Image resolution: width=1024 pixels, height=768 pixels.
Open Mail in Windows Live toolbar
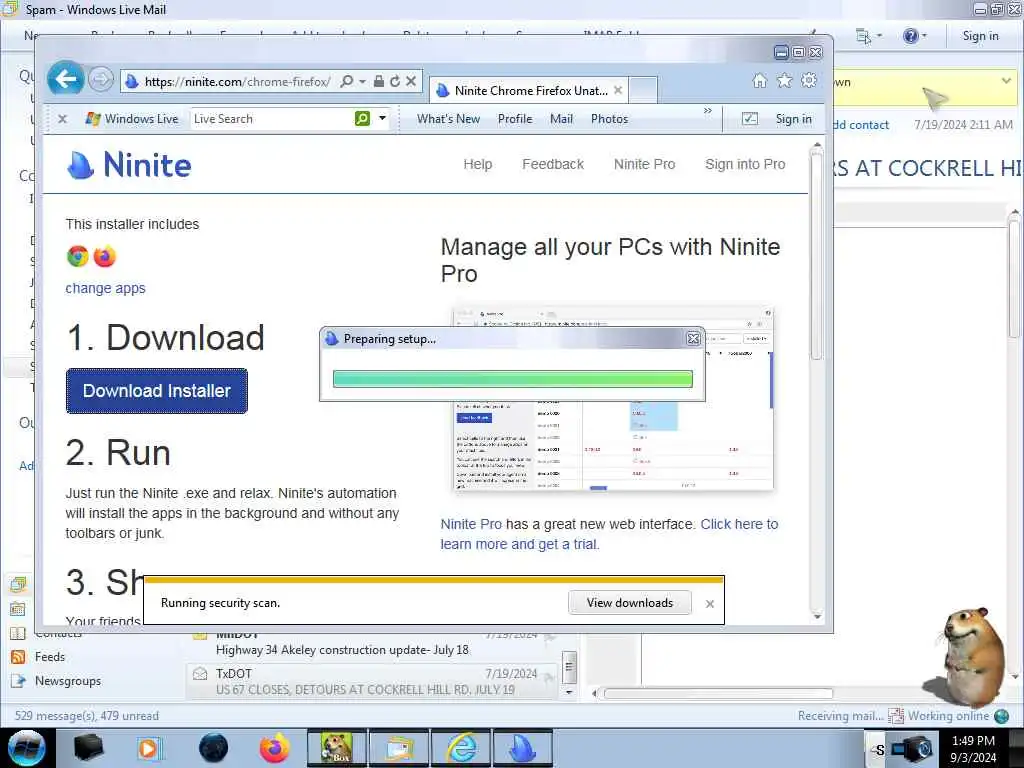point(561,119)
